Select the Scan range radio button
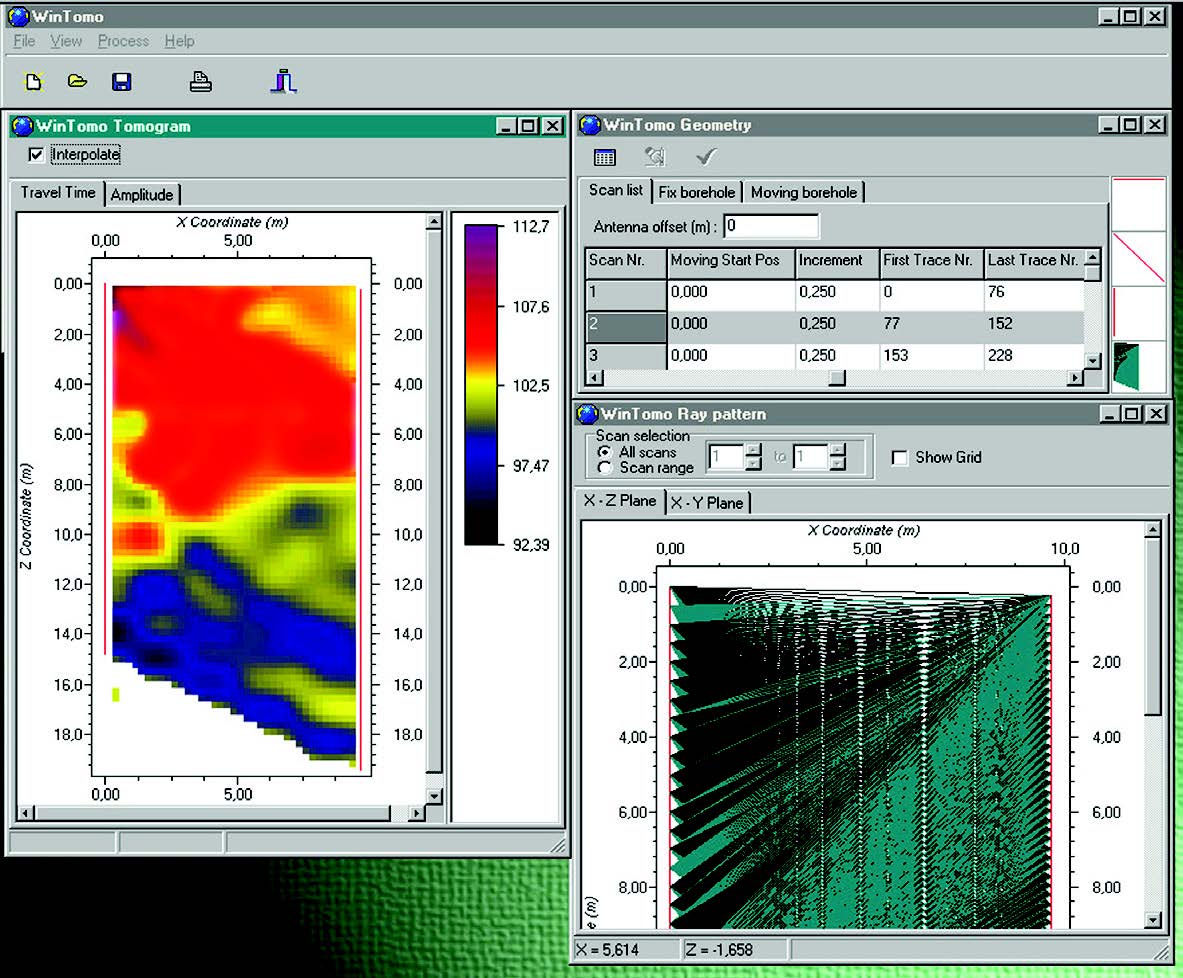This screenshot has height=978, width=1183. click(x=604, y=468)
